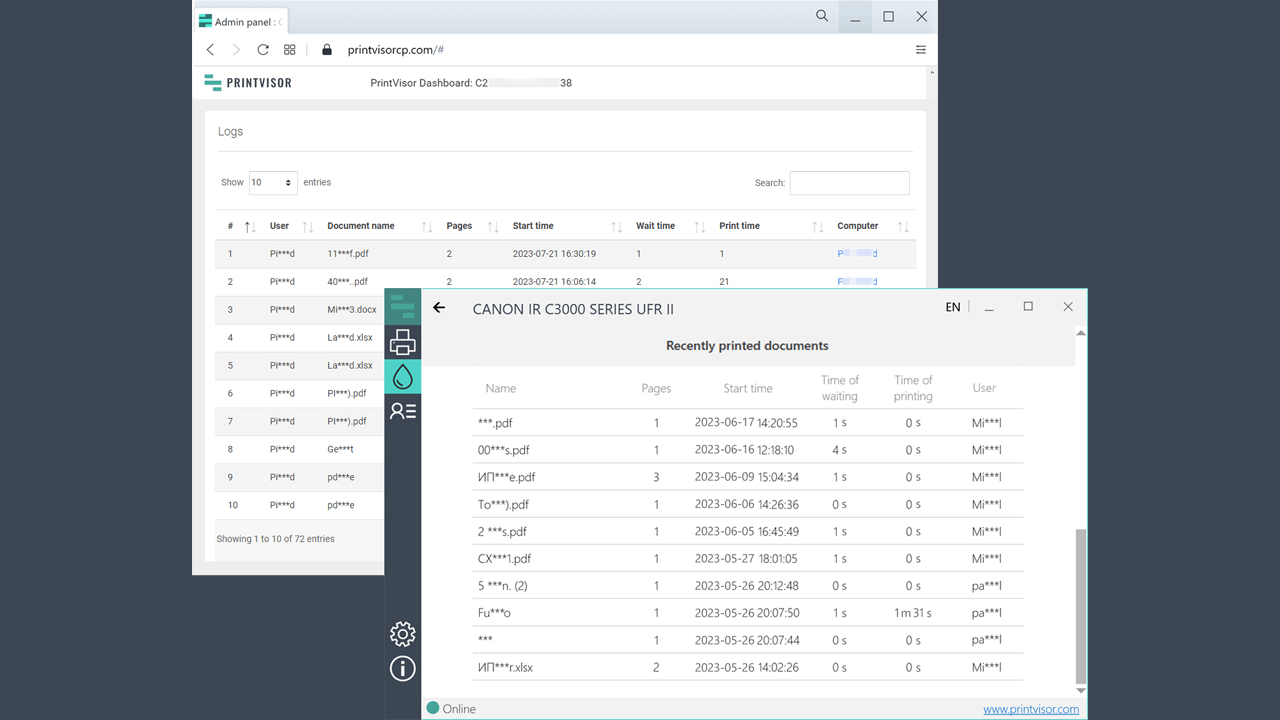Open the browser hamburger menu
Screen dimensions: 1280x720
coord(921,50)
